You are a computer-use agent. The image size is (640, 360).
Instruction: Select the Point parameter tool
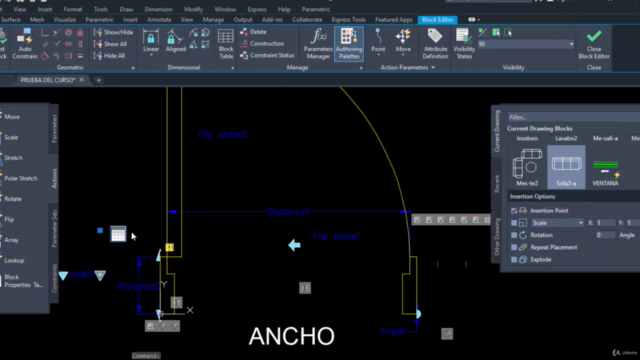point(378,42)
